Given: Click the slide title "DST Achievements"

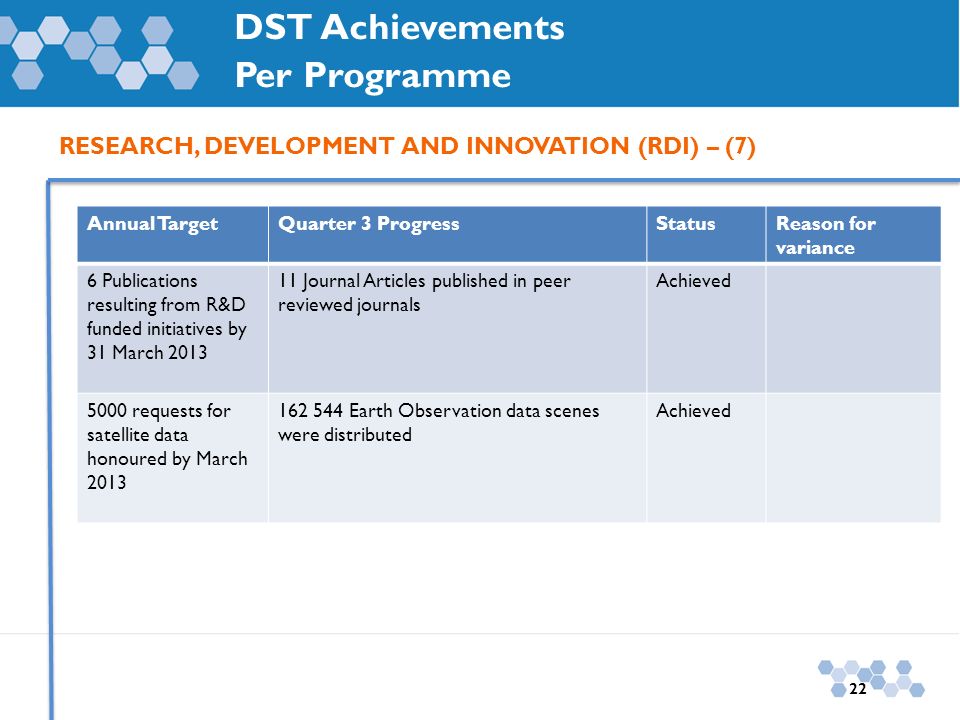Looking at the screenshot, I should (400, 28).
